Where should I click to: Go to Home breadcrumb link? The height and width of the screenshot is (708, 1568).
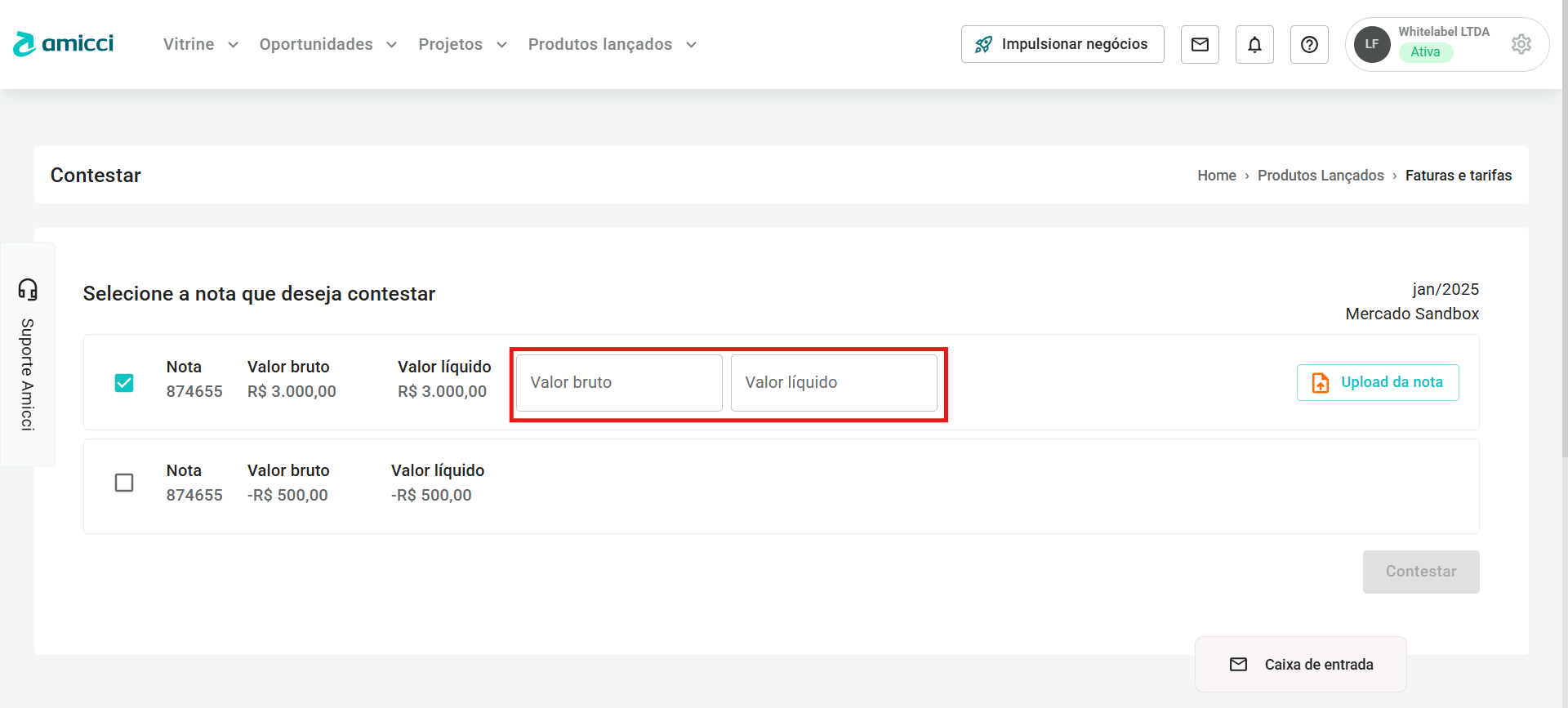point(1216,176)
